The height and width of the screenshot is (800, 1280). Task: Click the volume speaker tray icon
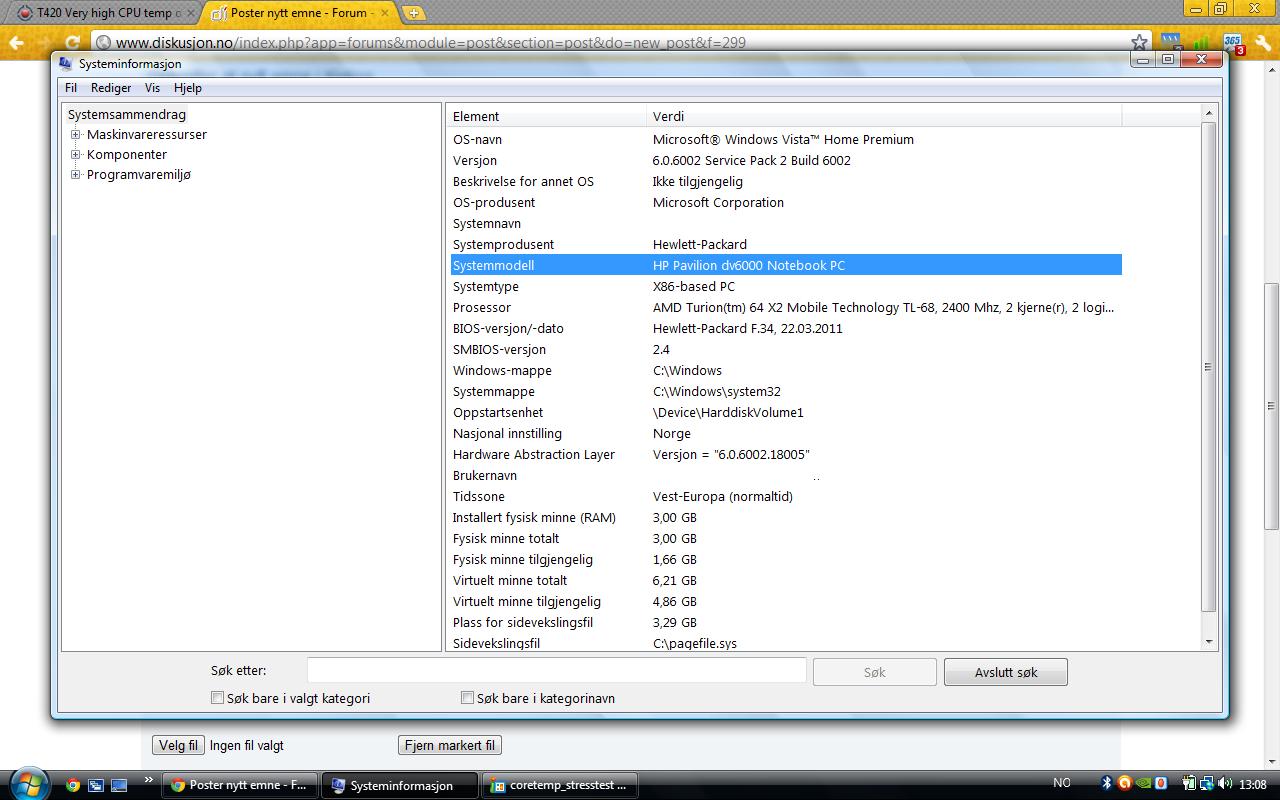[x=1225, y=784]
